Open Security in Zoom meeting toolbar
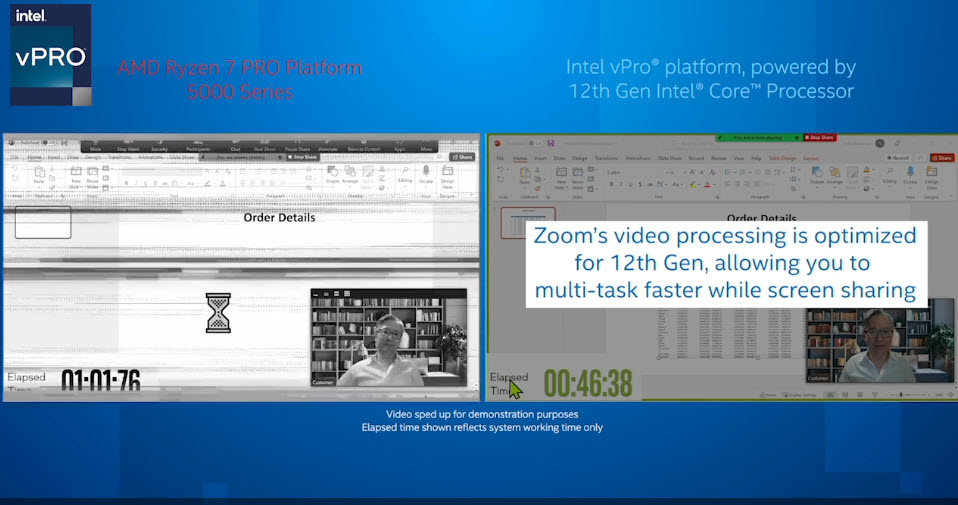This screenshot has width=958, height=505. pos(159,146)
